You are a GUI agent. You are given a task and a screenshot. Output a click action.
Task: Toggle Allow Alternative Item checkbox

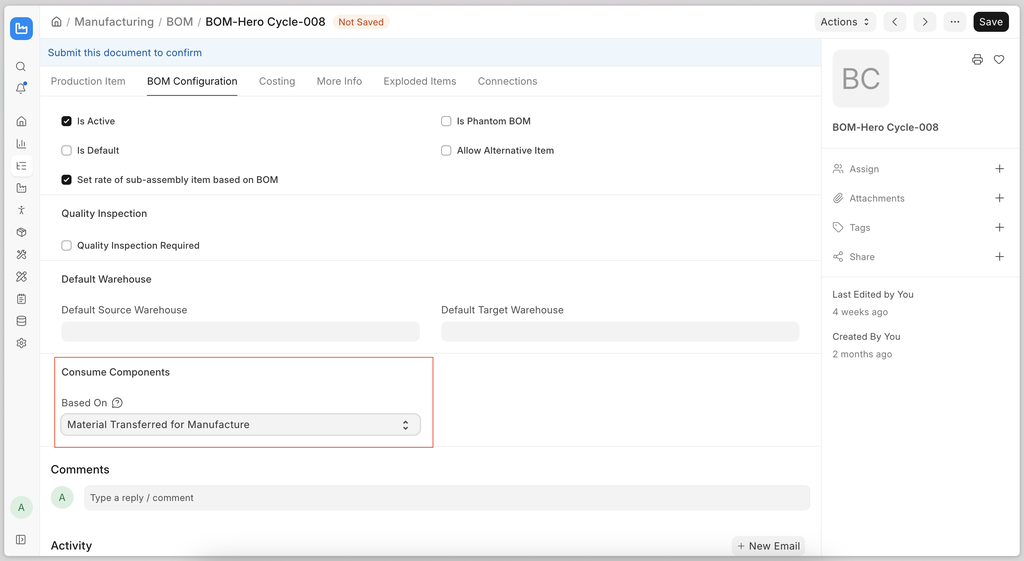(446, 150)
